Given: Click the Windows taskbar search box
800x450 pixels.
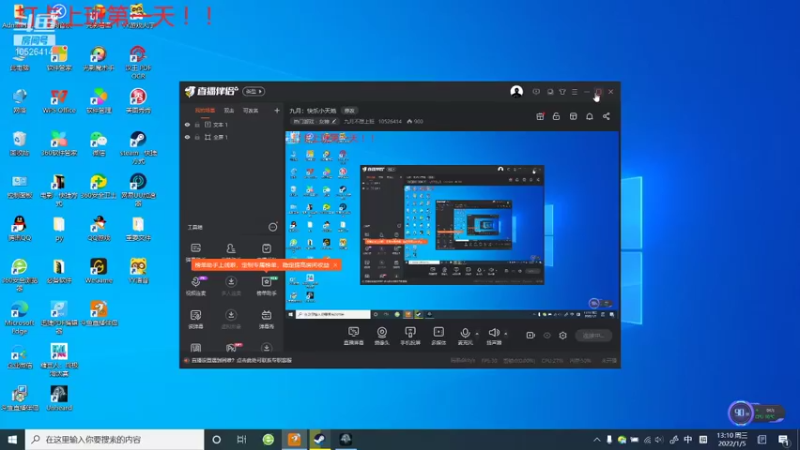Looking at the screenshot, I should [114, 439].
